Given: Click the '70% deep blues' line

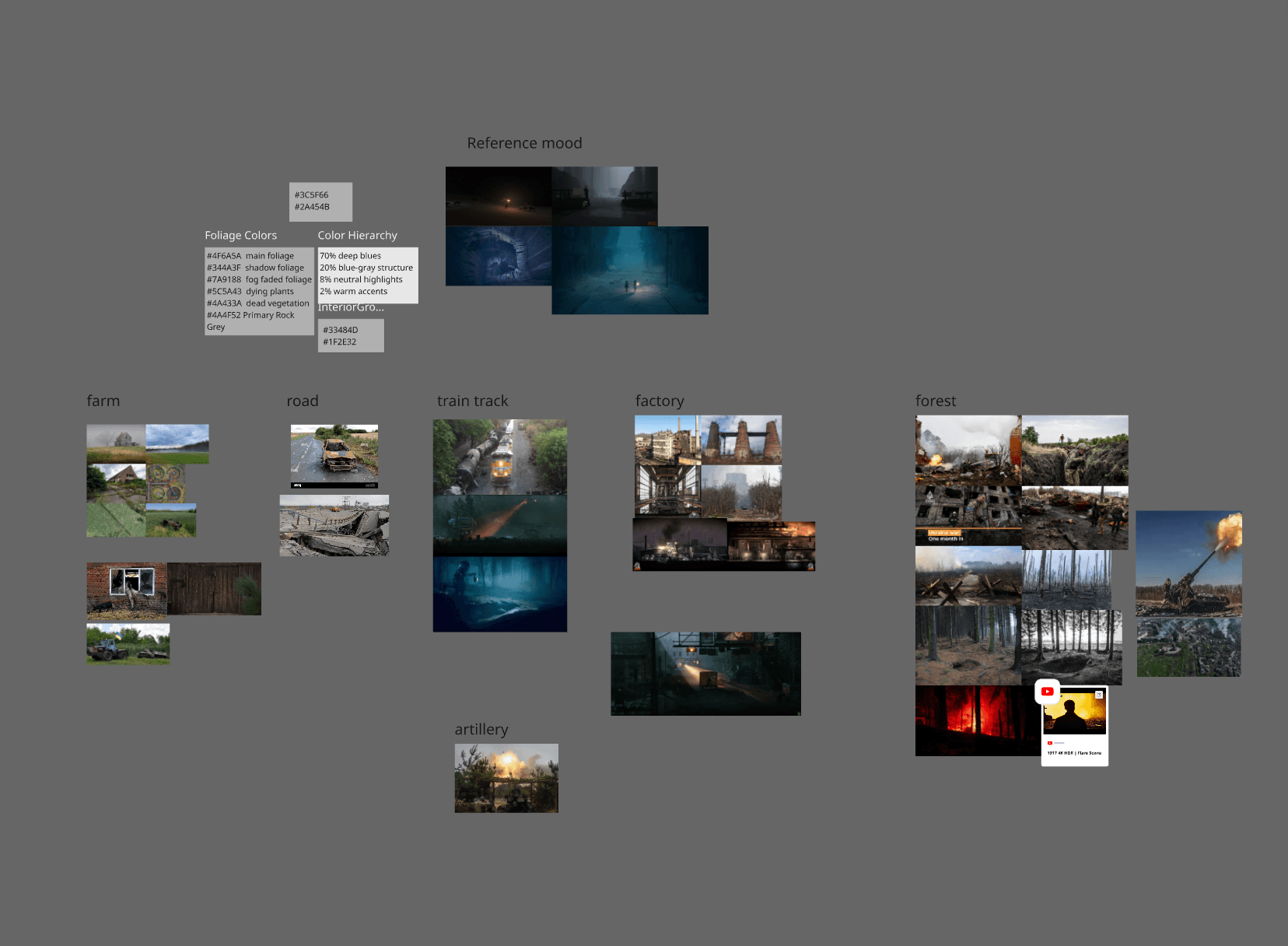Looking at the screenshot, I should (x=350, y=256).
